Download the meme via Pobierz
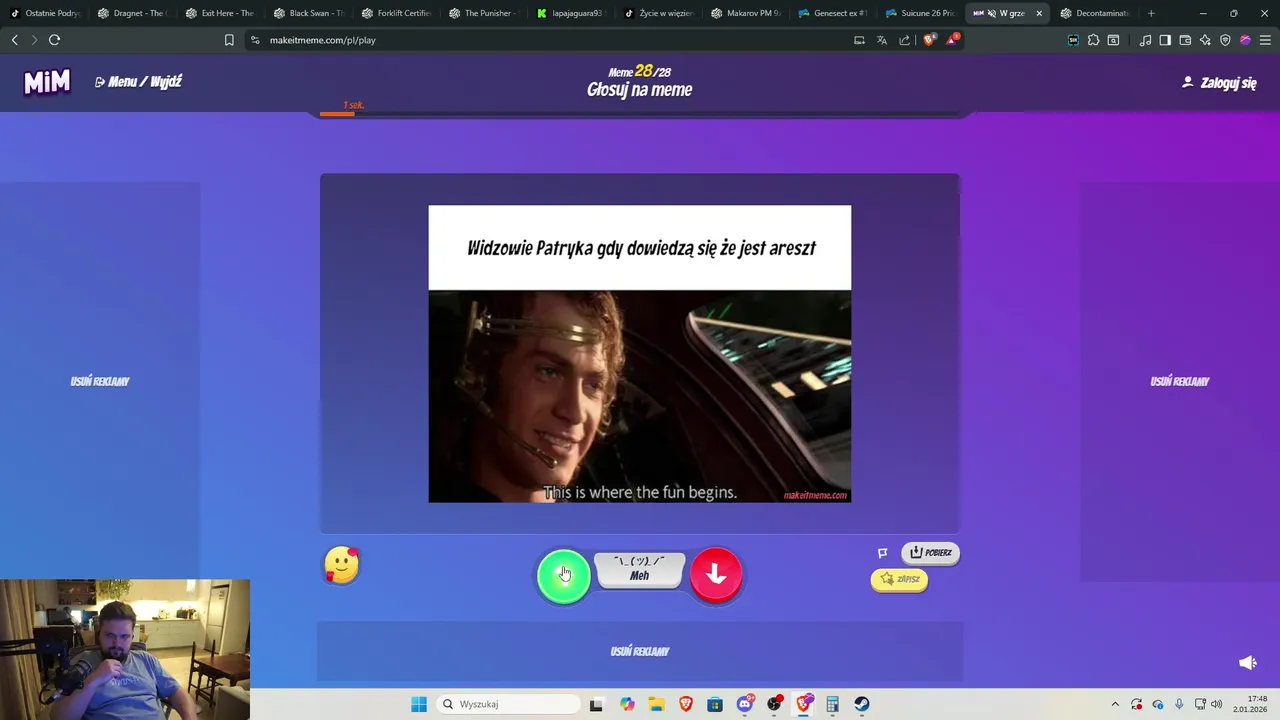The image size is (1280, 720). pyautogui.click(x=930, y=552)
